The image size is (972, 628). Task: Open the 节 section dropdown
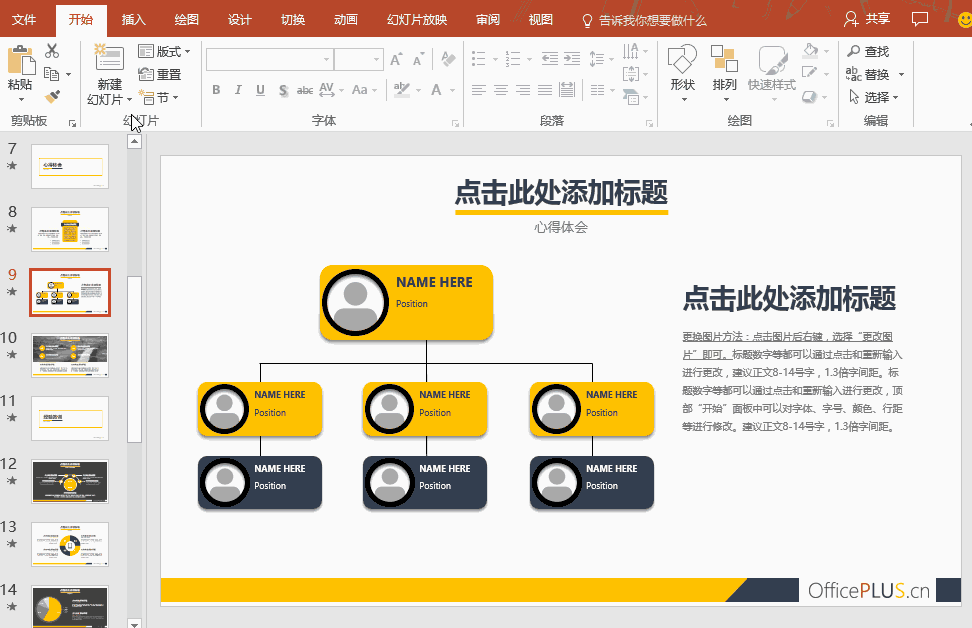click(159, 97)
